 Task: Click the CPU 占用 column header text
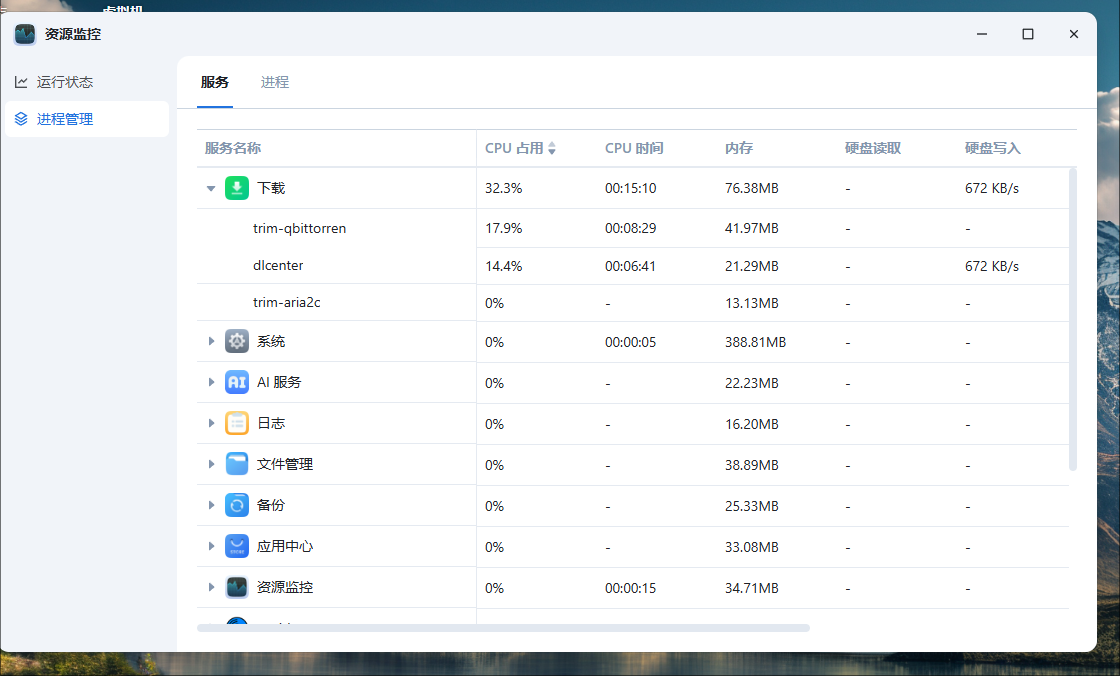(514, 148)
